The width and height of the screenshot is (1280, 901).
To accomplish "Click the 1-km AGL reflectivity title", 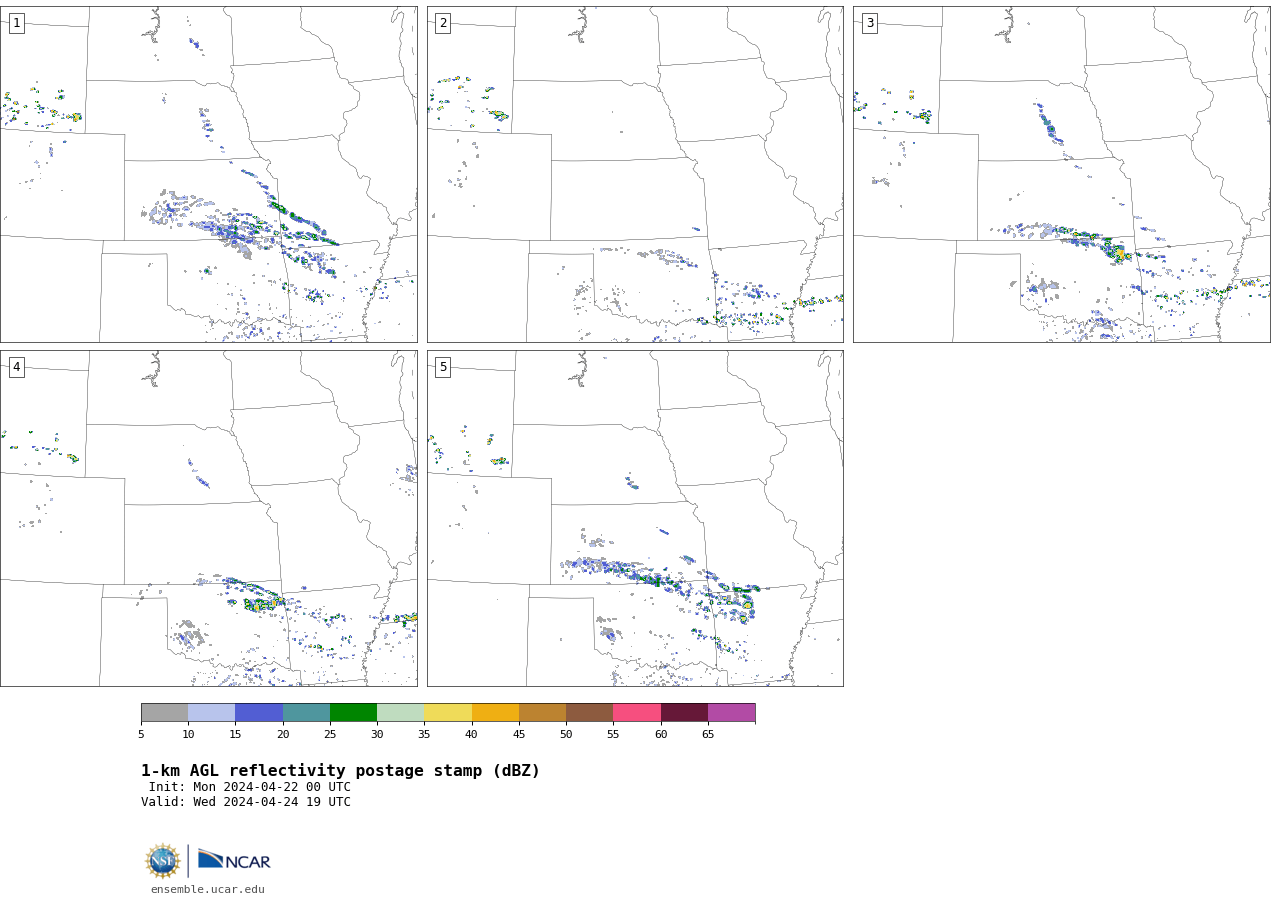I will (340, 771).
